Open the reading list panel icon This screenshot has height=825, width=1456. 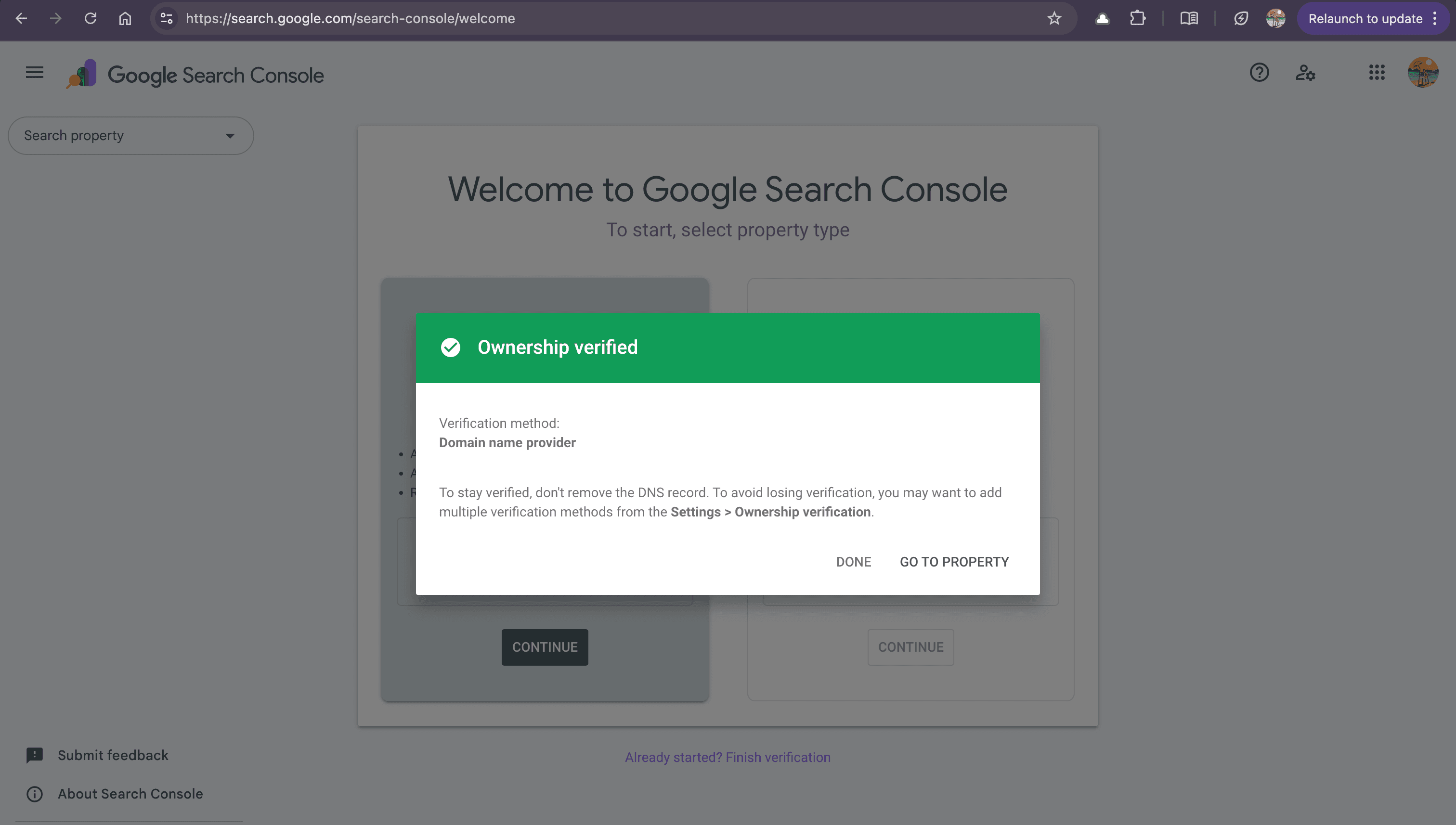(1190, 18)
